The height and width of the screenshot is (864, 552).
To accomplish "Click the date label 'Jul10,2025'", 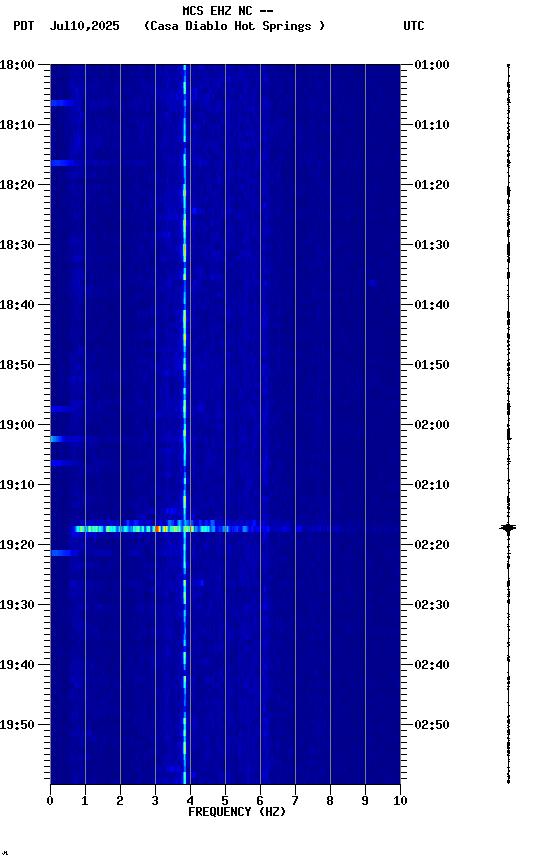I will [x=84, y=26].
